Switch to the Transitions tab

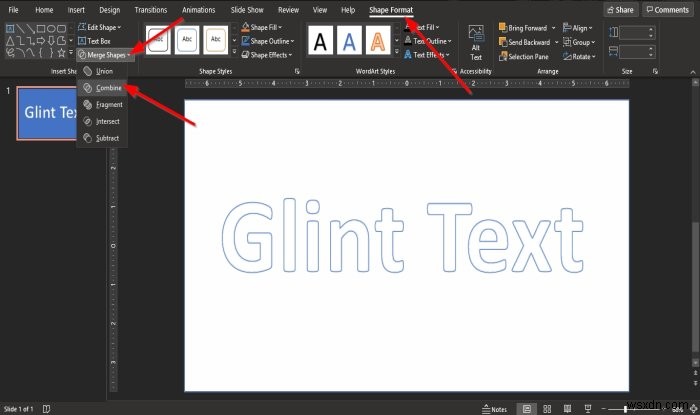click(150, 10)
